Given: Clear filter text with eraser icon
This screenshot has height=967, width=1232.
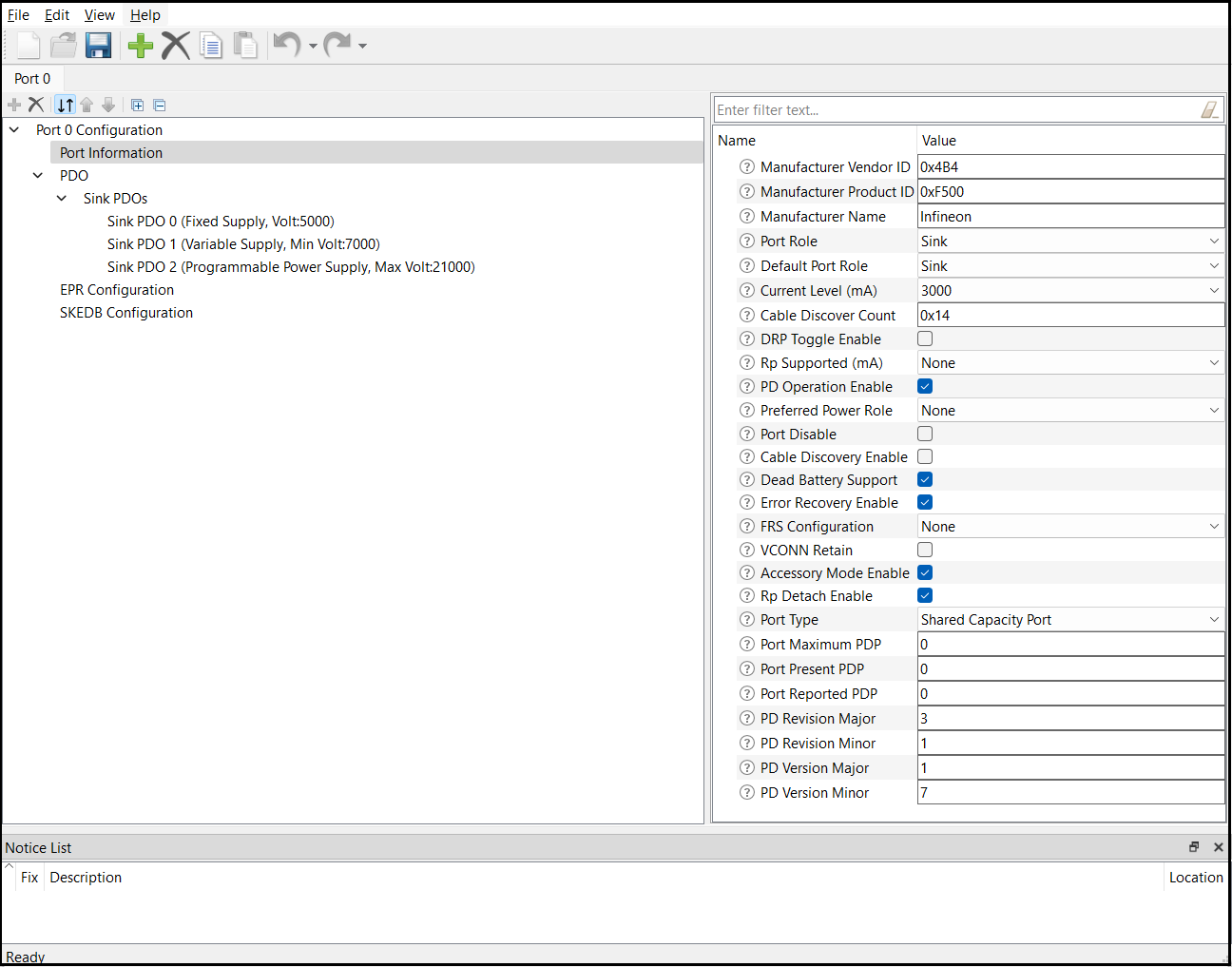Looking at the screenshot, I should (1209, 110).
